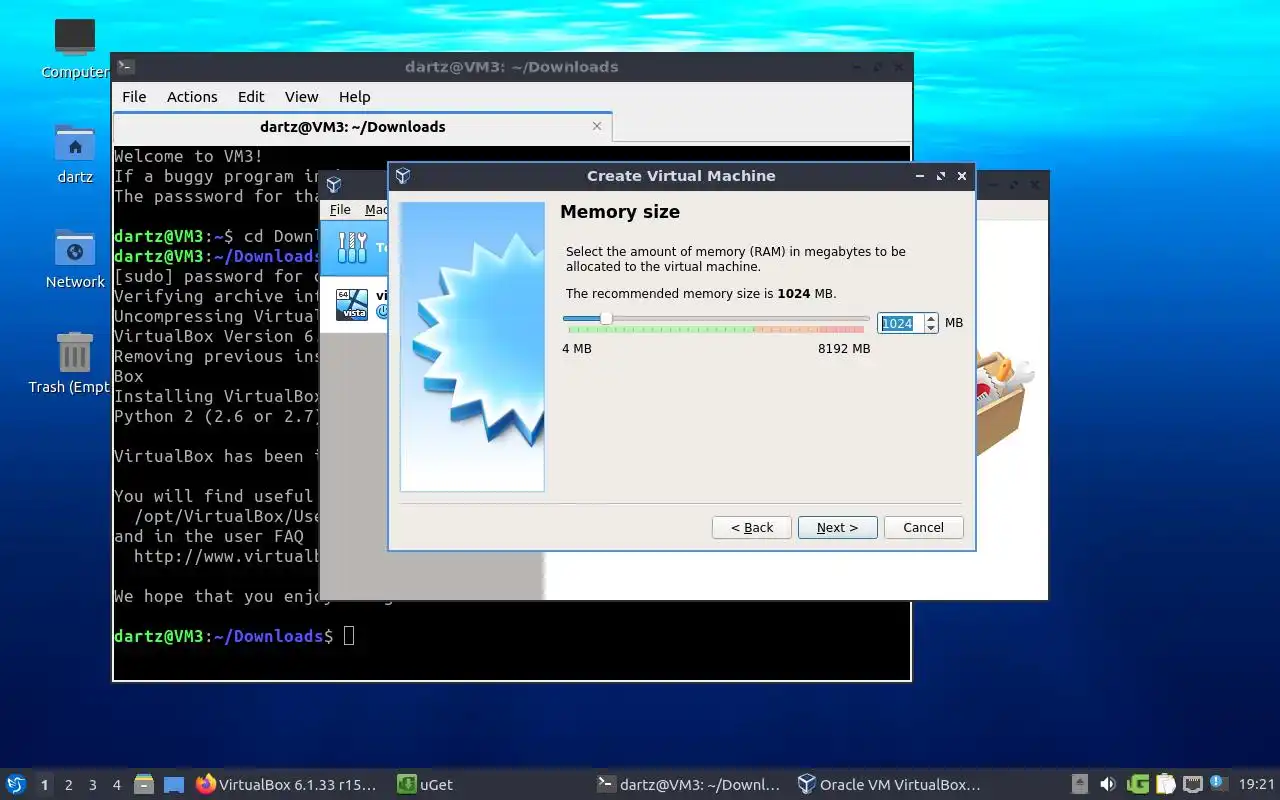Click the network connection tray icon
This screenshot has width=1280, height=800.
coord(1192,785)
